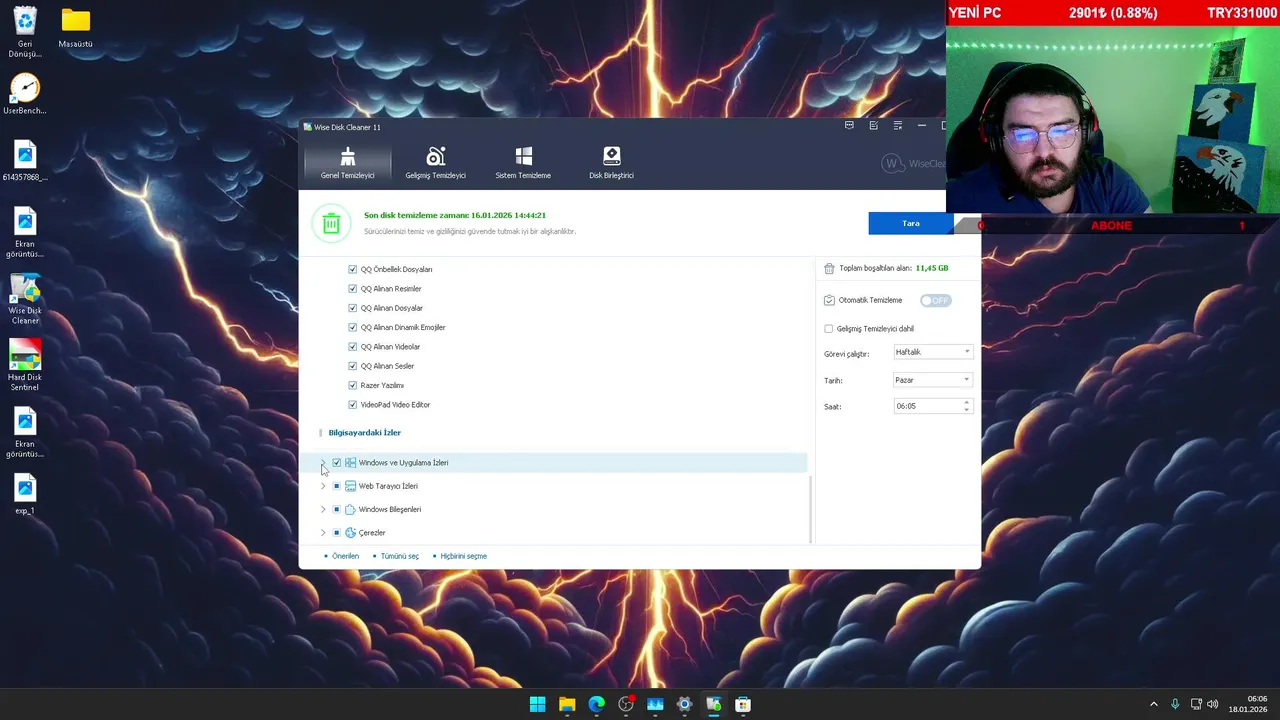Screen dimensions: 1280x720
Task: Increase Saat time with up arrow
Action: pyautogui.click(x=966, y=403)
